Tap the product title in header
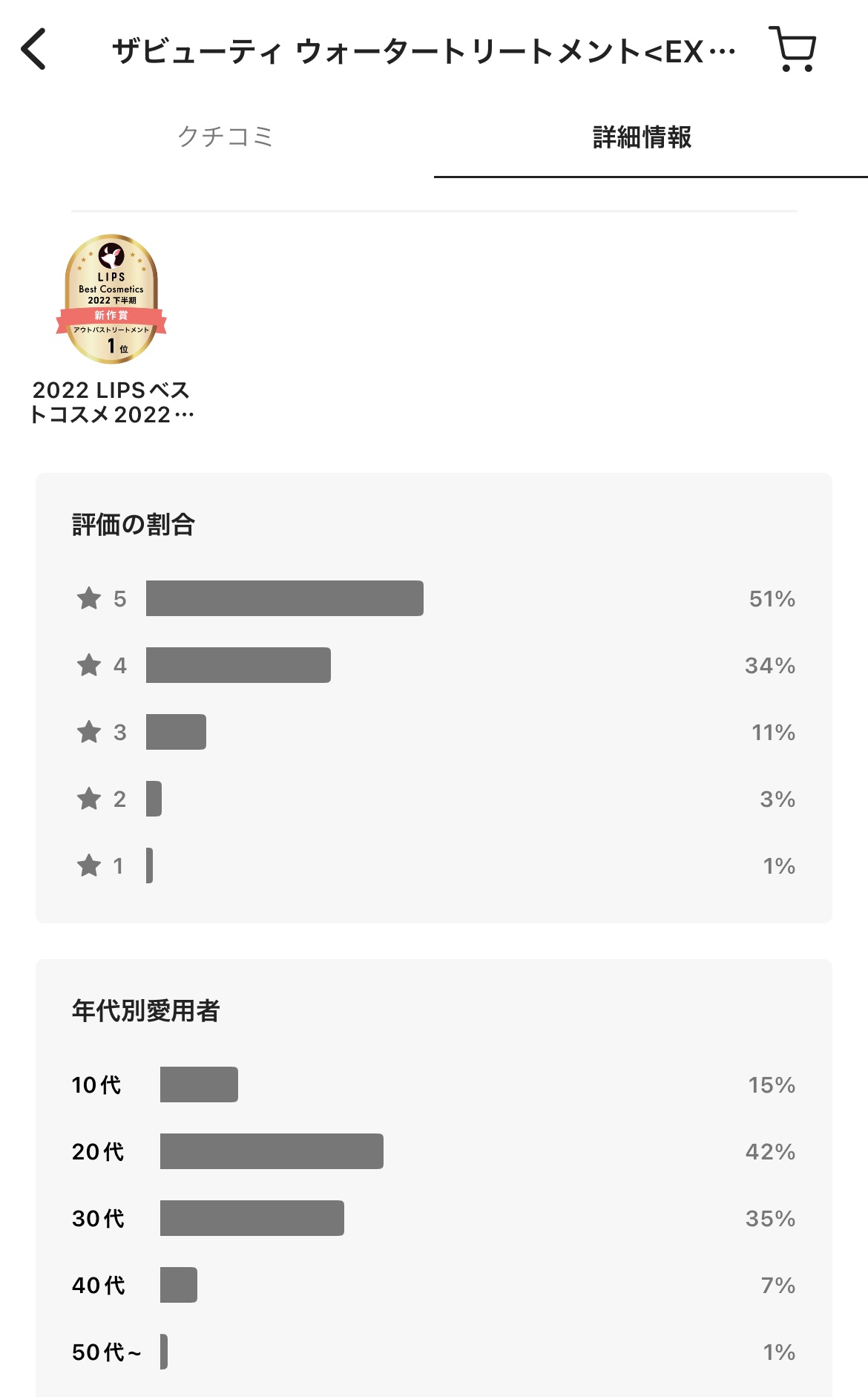The image size is (868, 1397). (423, 52)
